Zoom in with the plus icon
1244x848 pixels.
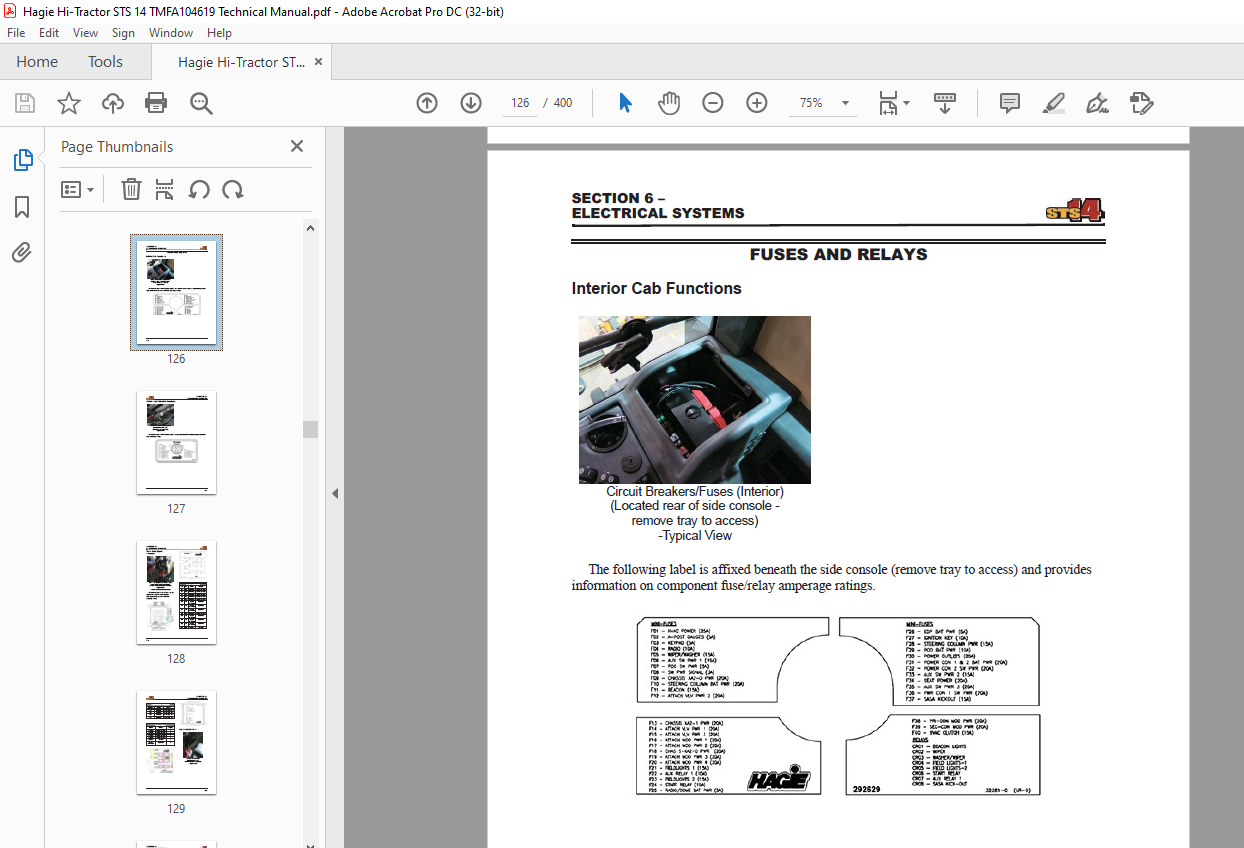pos(757,103)
